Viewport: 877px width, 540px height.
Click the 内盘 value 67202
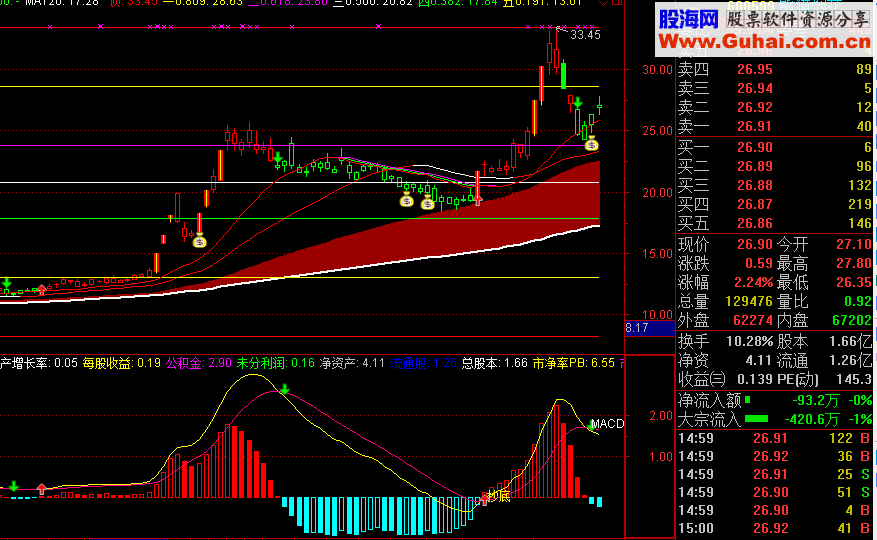coord(852,321)
